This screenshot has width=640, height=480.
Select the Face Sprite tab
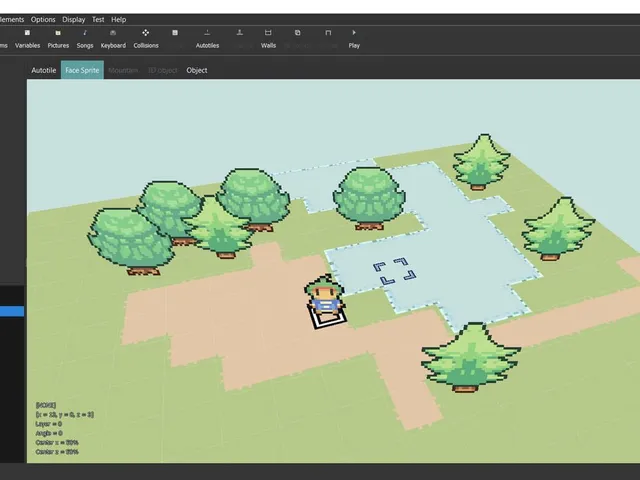[82, 70]
